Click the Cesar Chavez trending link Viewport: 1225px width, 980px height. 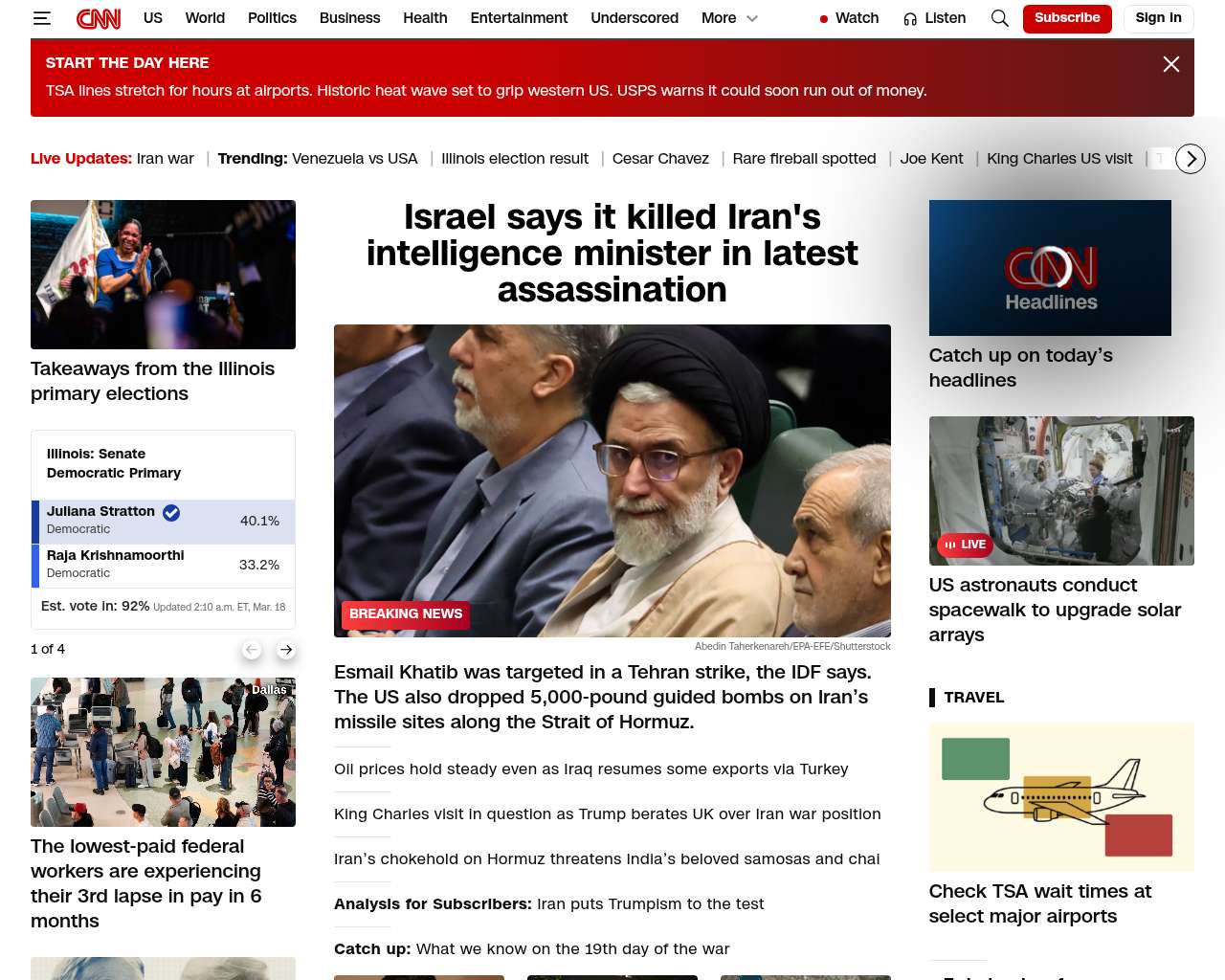pos(660,159)
